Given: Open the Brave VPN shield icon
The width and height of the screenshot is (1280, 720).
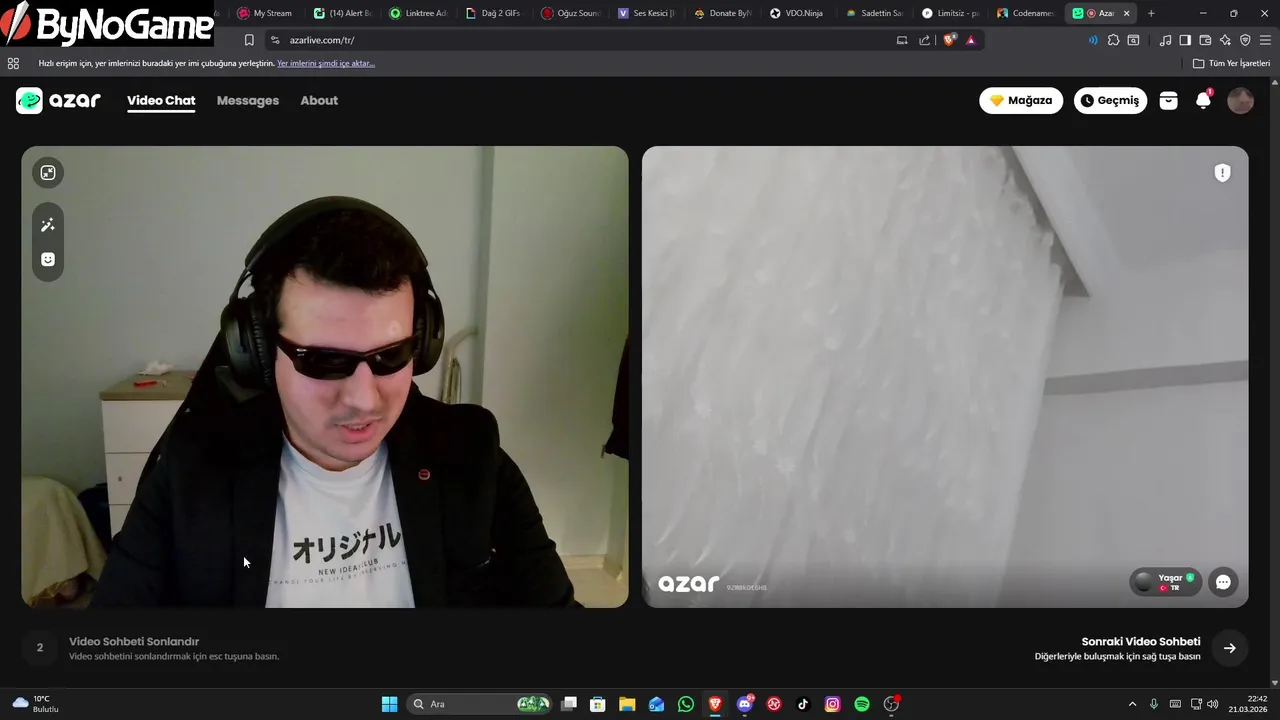Looking at the screenshot, I should (x=1245, y=40).
